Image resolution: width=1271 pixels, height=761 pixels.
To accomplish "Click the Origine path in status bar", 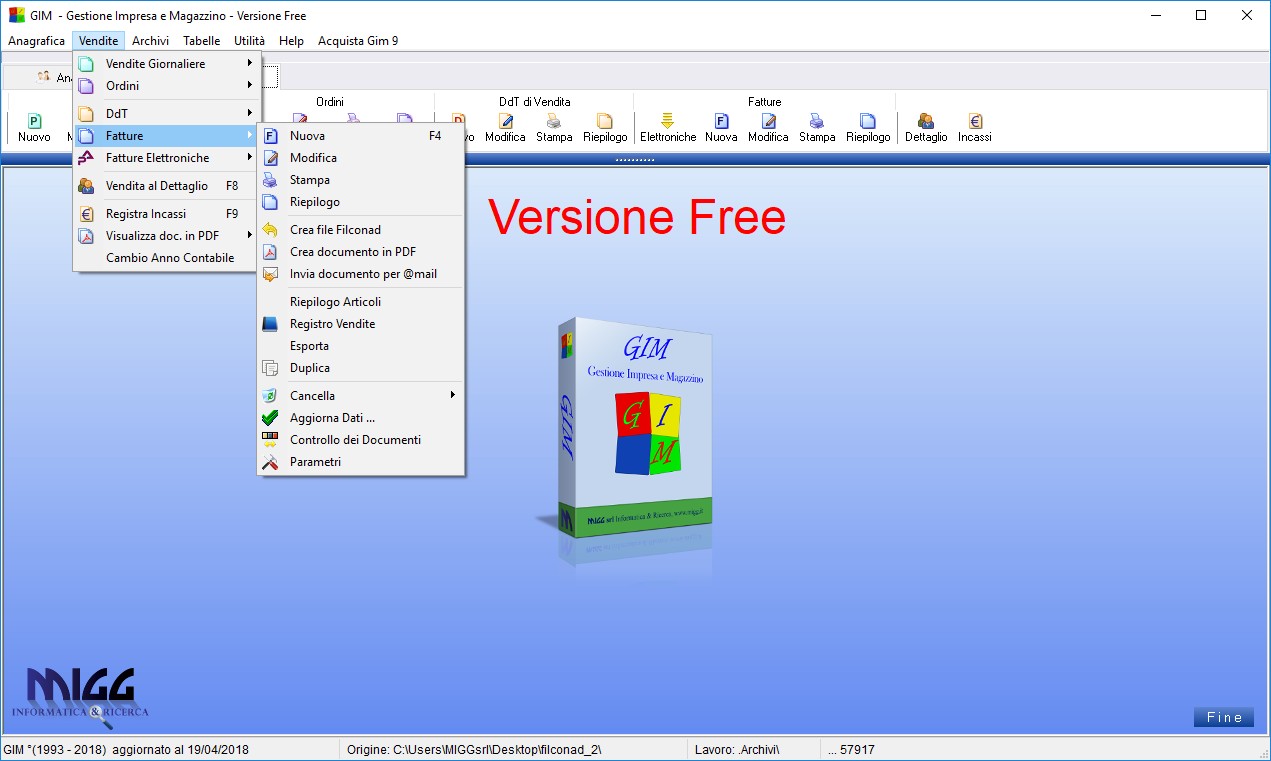I will click(474, 750).
